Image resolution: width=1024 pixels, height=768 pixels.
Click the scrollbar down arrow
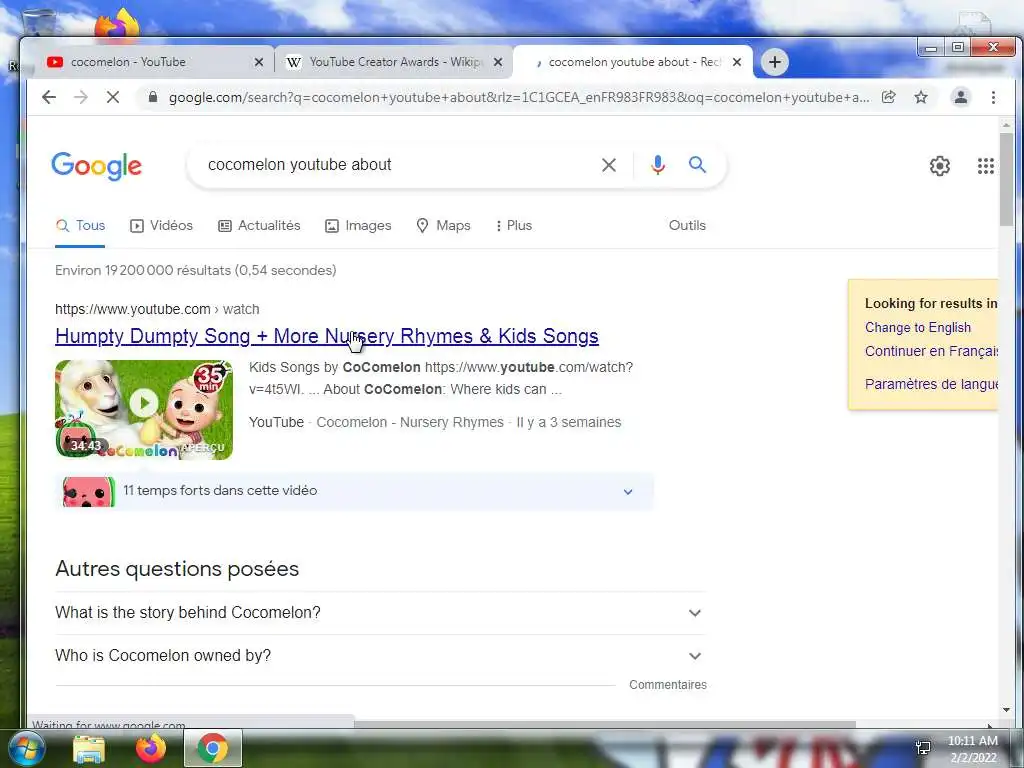1006,710
